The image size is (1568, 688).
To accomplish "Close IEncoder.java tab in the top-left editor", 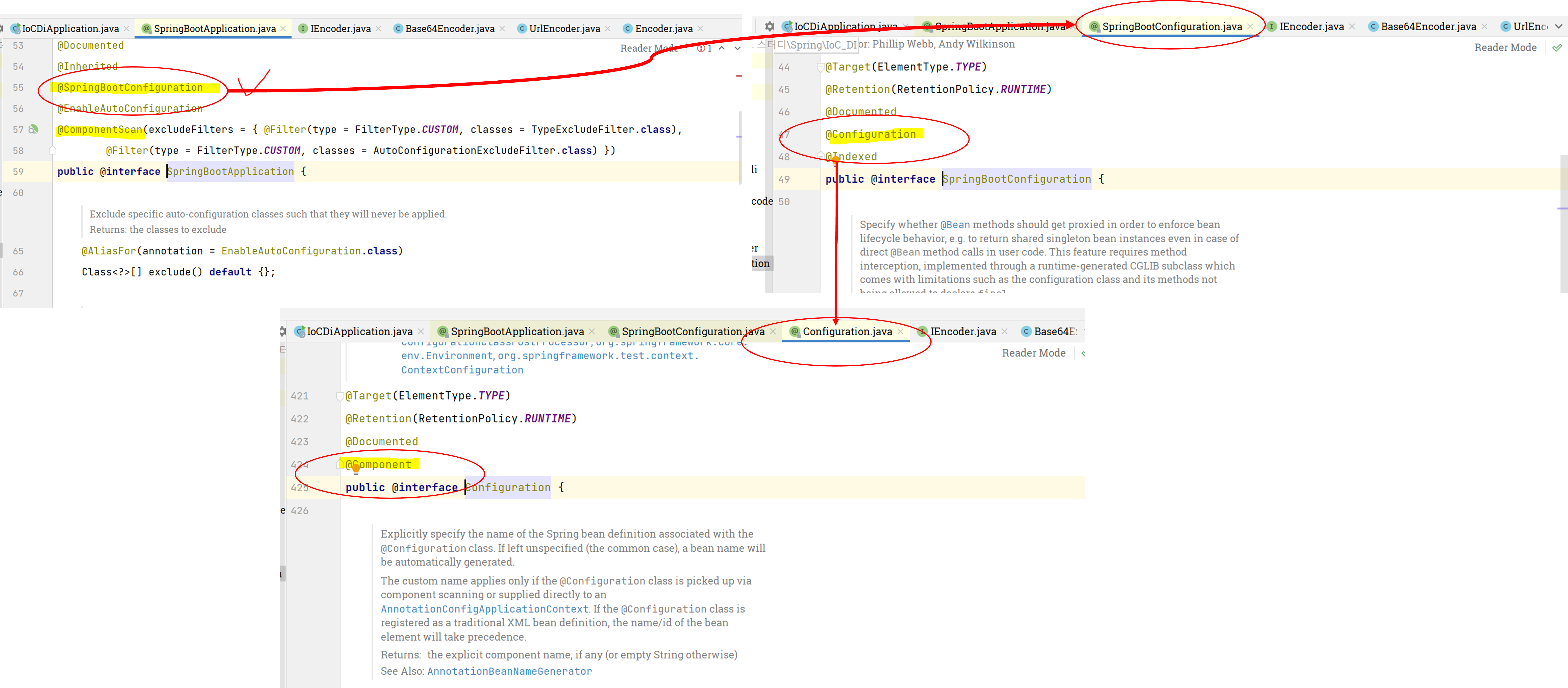I will click(x=378, y=29).
